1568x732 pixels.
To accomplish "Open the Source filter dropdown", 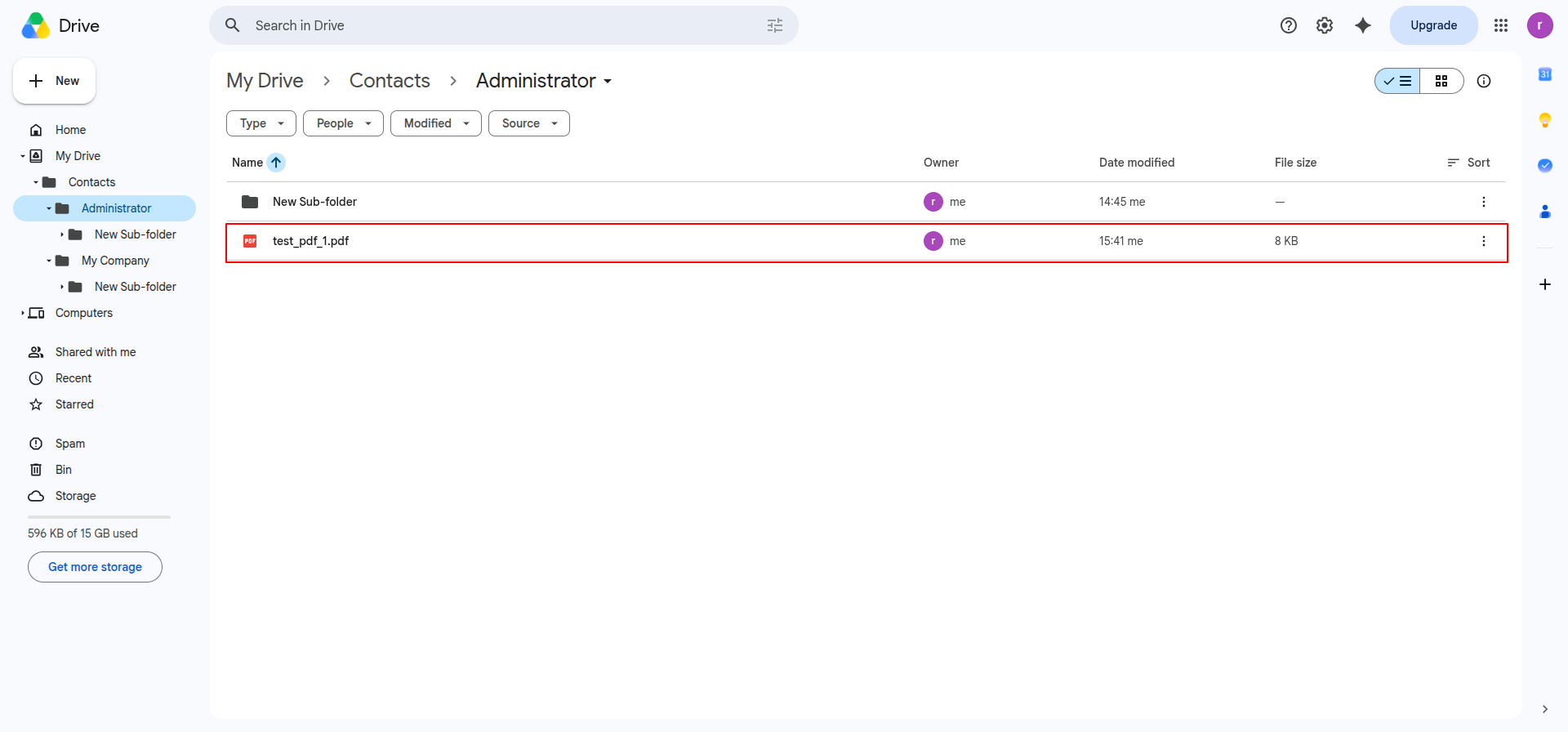I will pyautogui.click(x=529, y=123).
